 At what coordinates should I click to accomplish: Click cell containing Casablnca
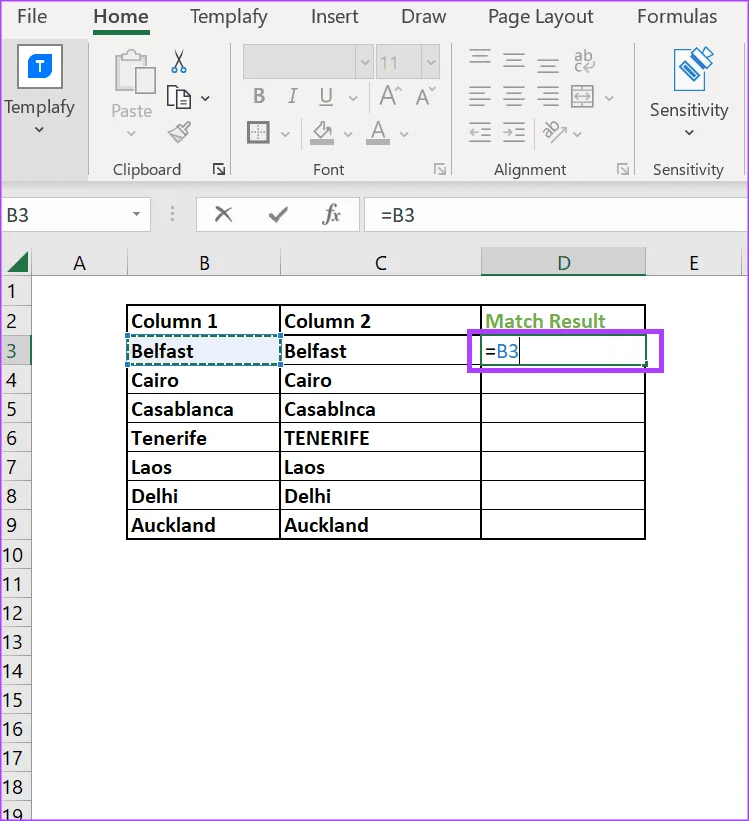coord(380,408)
